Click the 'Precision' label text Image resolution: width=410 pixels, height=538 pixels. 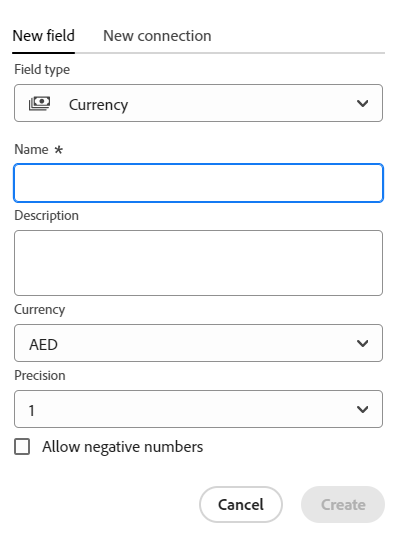[40, 376]
